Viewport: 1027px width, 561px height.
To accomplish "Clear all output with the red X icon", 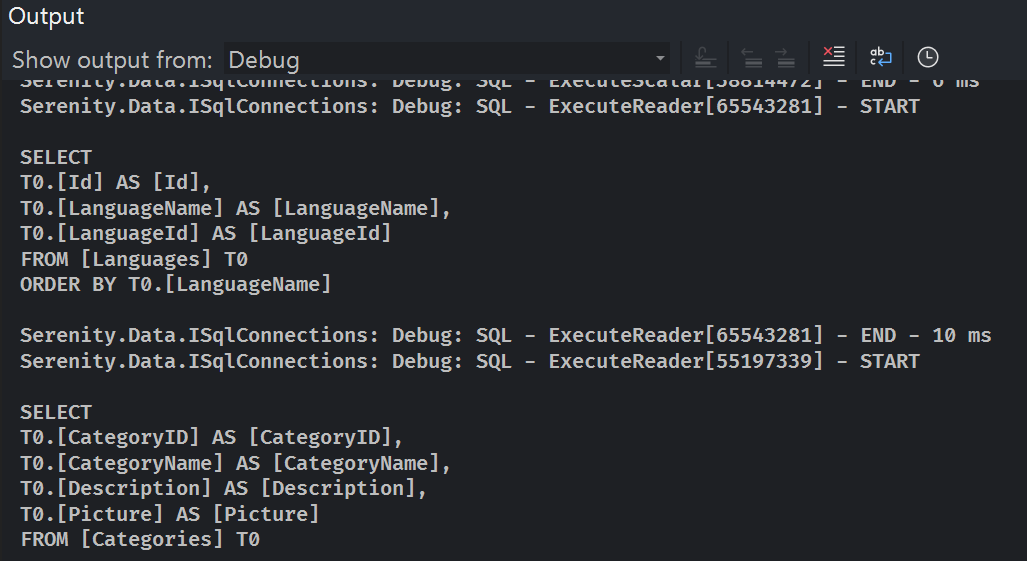I will tap(833, 58).
